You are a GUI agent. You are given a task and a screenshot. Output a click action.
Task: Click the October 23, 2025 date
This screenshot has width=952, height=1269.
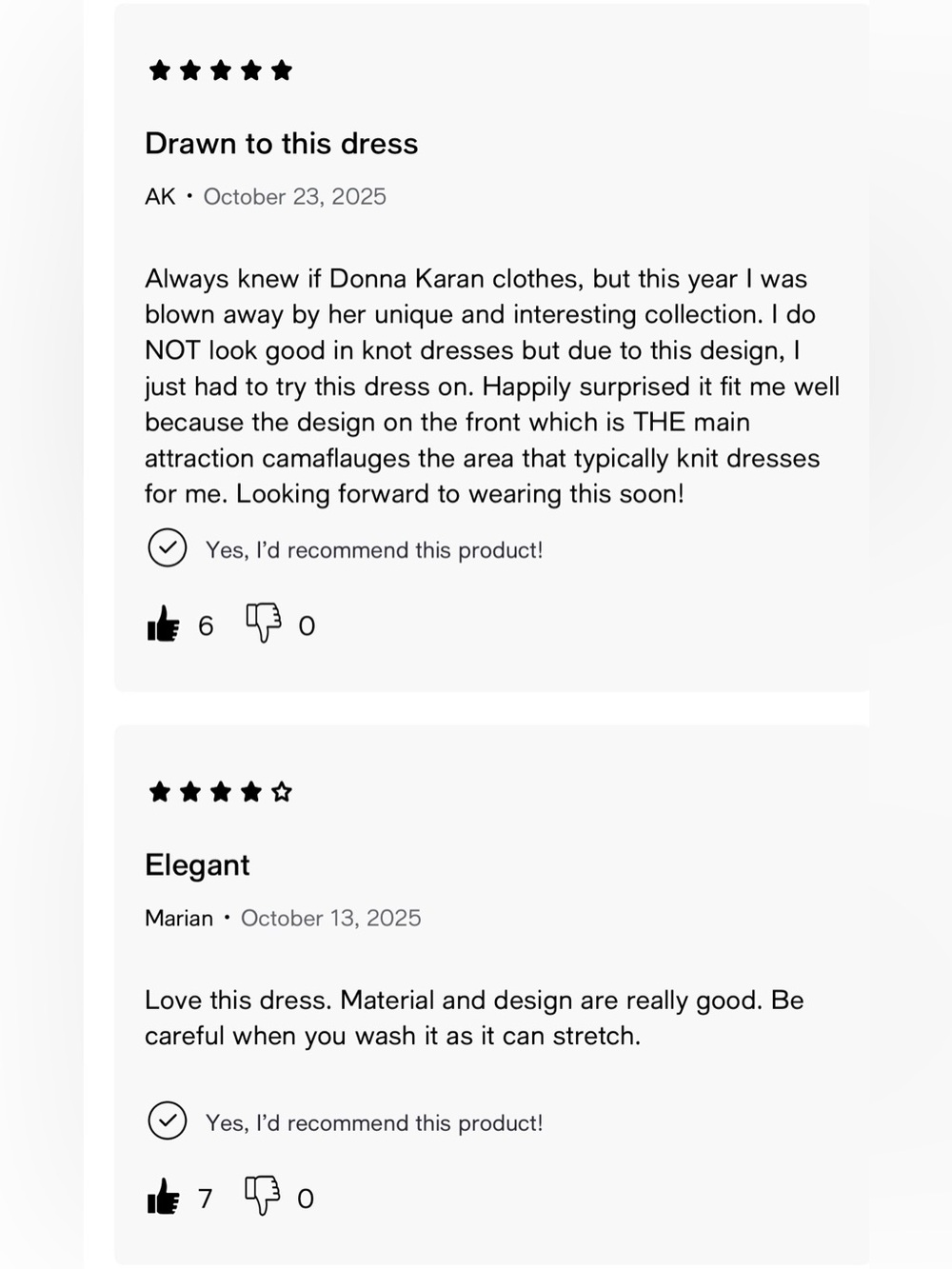295,197
